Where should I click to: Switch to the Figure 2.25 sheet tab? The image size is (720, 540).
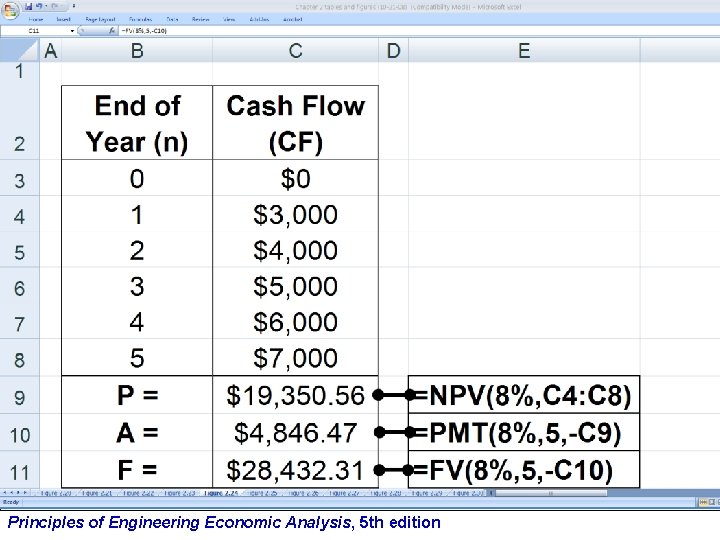(262, 493)
